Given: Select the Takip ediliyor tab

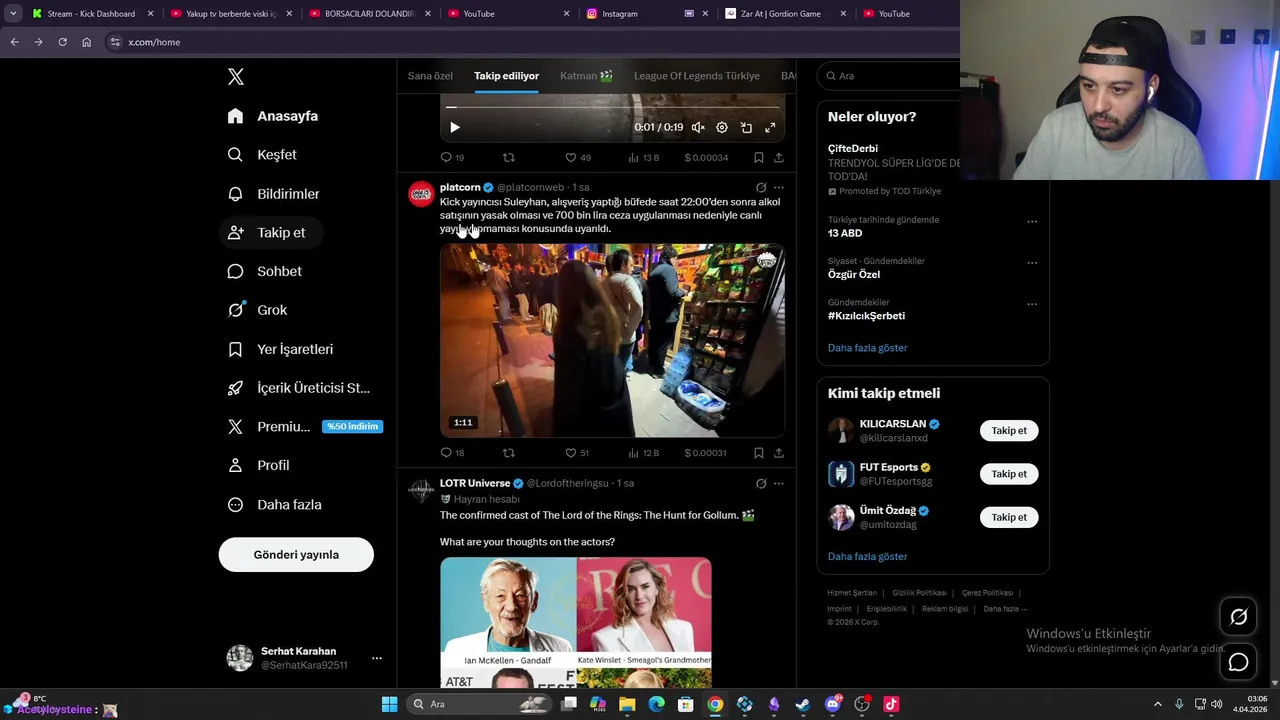Looking at the screenshot, I should (x=506, y=76).
